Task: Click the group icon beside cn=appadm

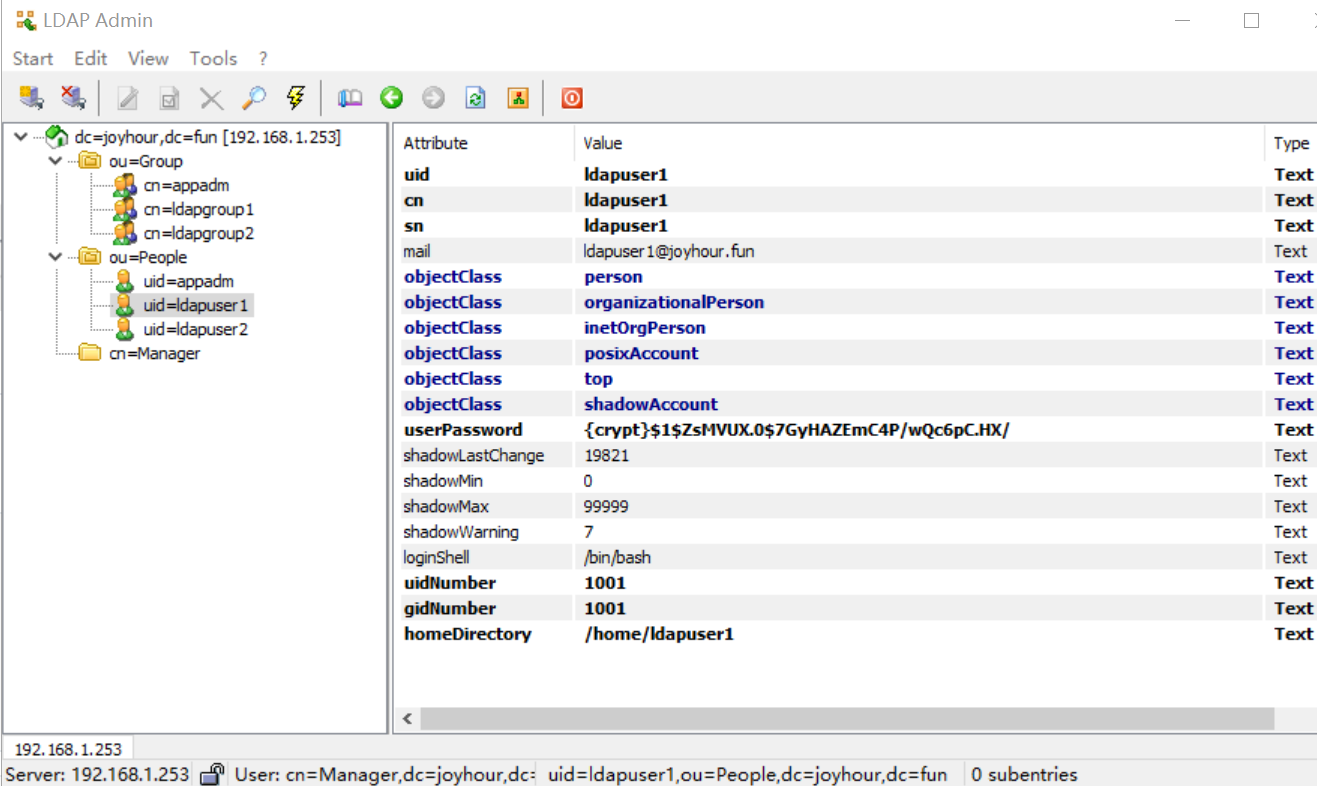Action: (125, 185)
